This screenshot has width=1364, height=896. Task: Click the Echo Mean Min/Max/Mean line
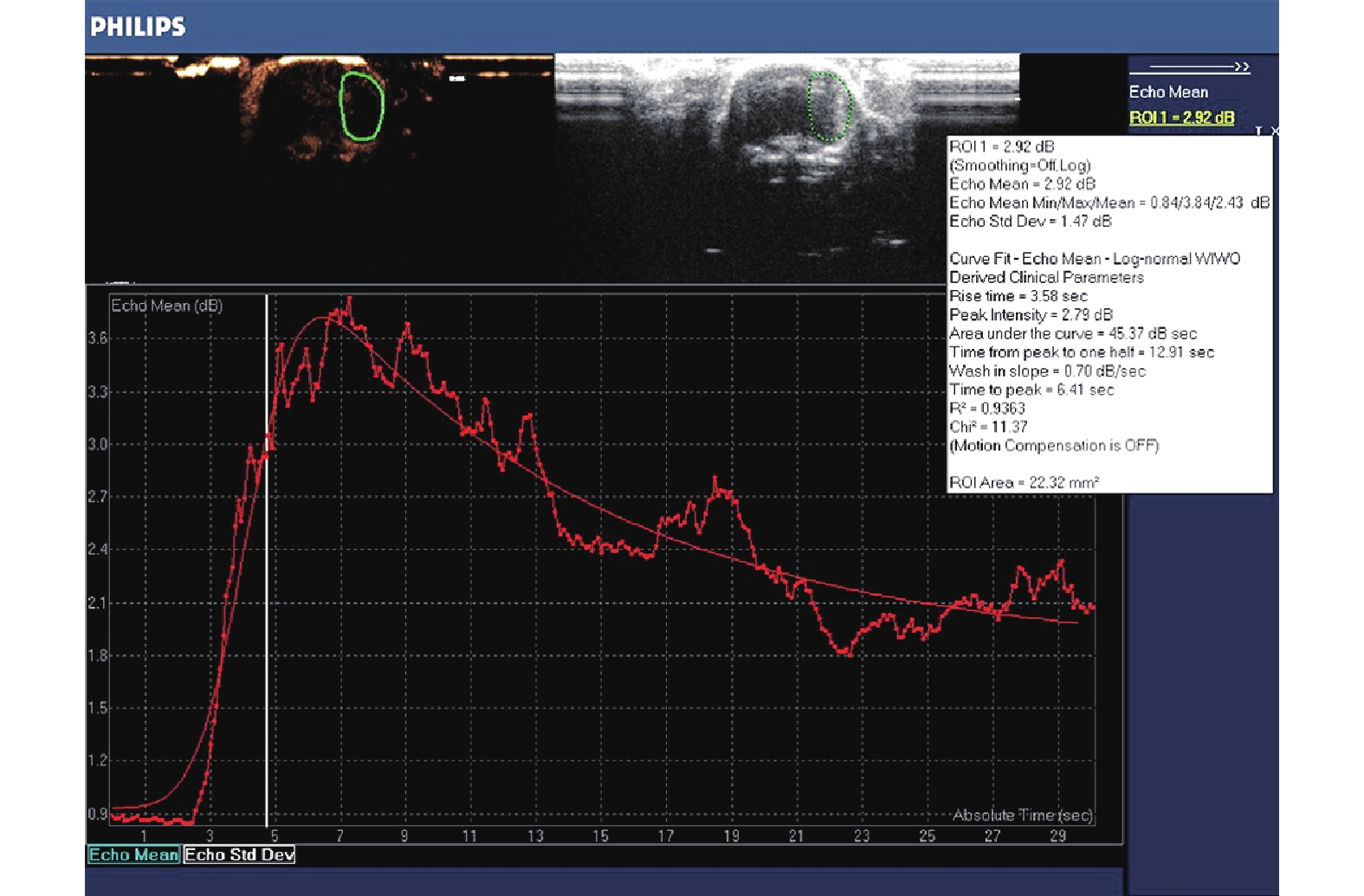1109,203
